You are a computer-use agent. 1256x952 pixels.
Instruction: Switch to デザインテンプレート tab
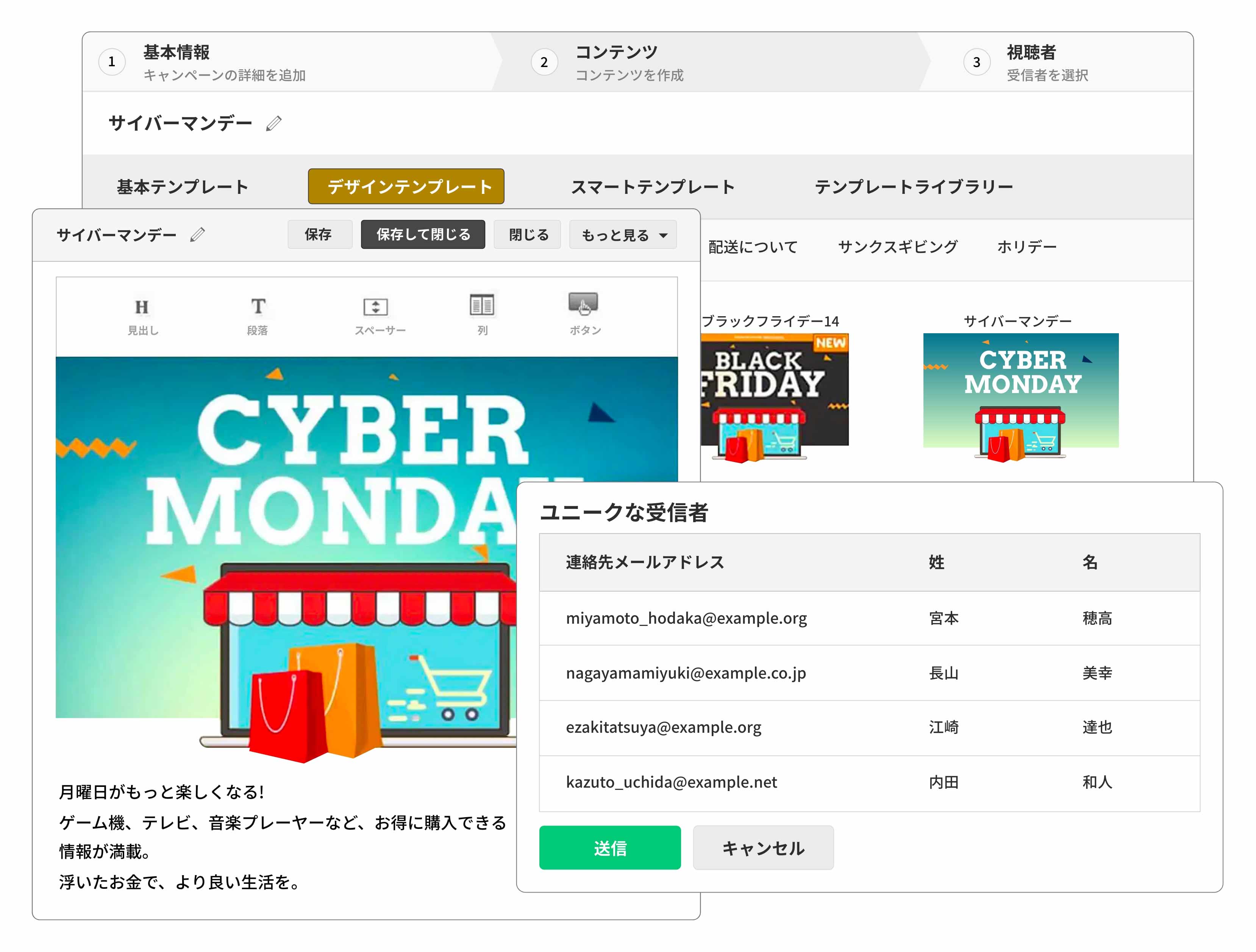406,186
